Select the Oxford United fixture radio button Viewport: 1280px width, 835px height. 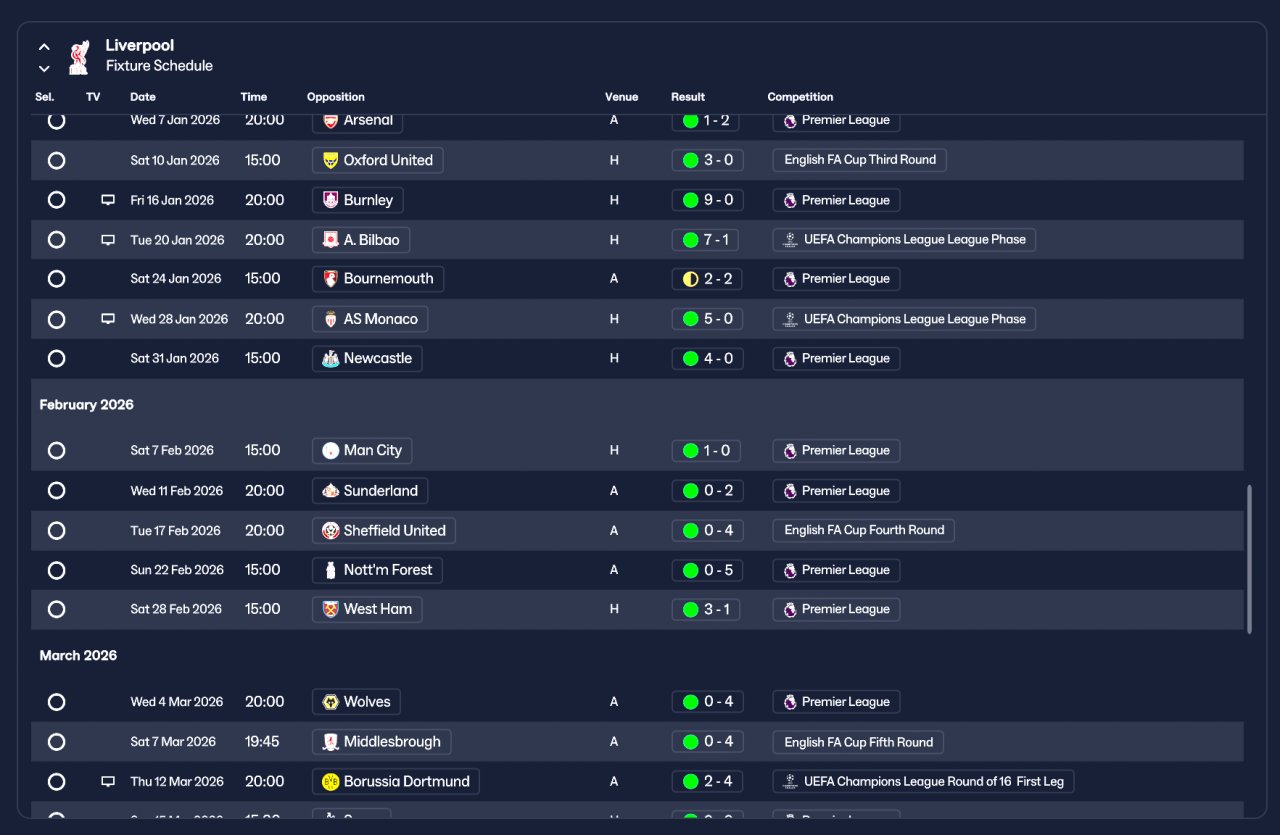[x=57, y=160]
